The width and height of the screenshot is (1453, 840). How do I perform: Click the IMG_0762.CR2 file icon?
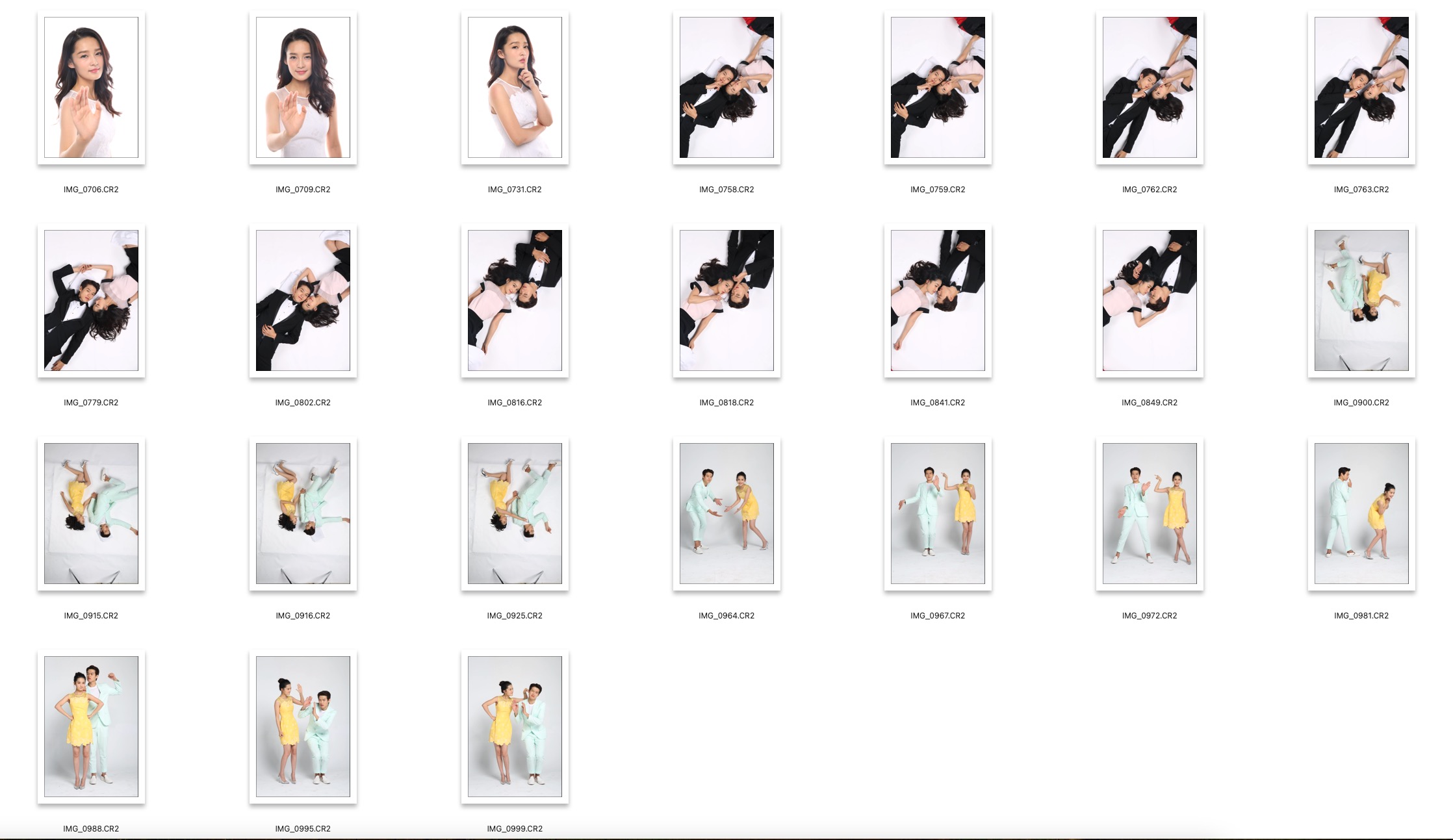pyautogui.click(x=1150, y=87)
